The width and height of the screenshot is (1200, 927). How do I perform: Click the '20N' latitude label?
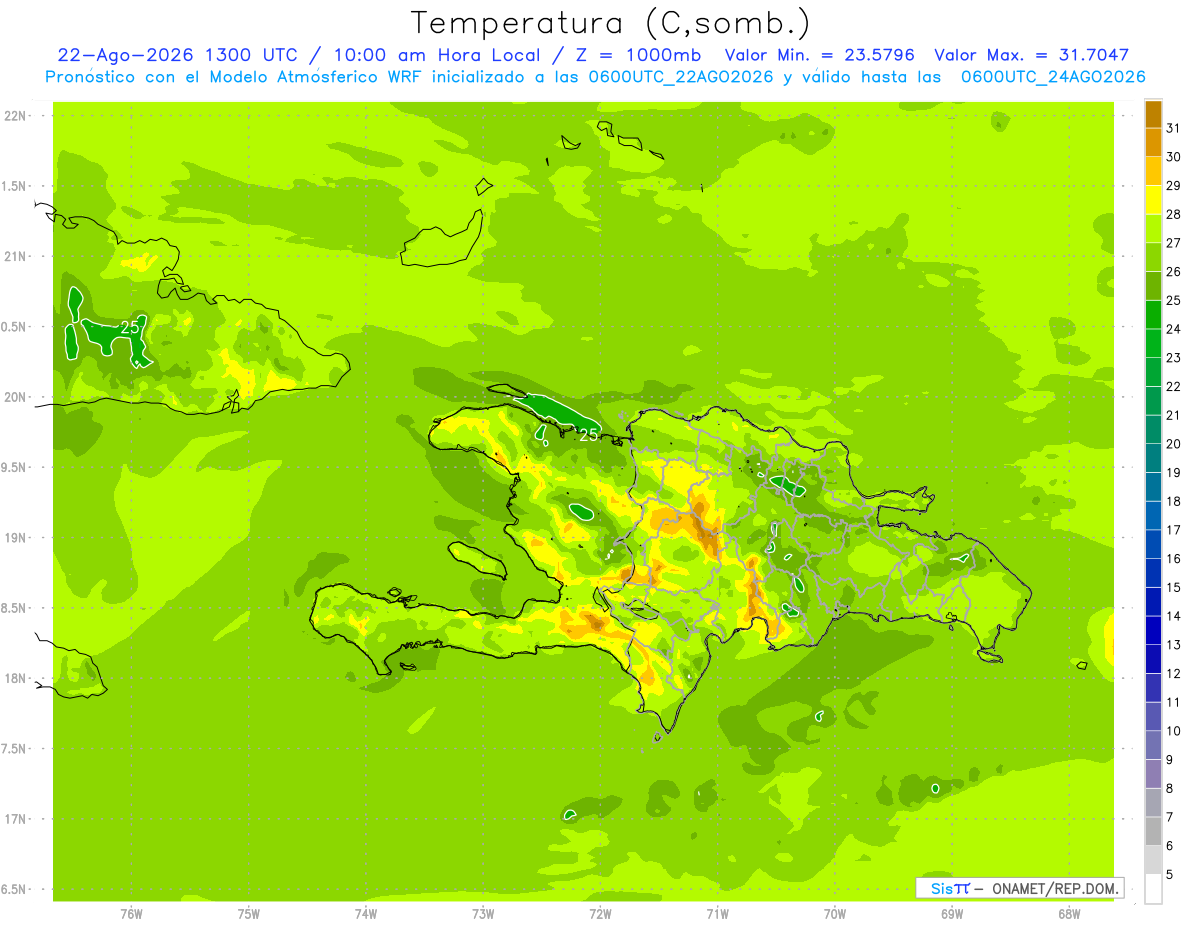[14, 397]
